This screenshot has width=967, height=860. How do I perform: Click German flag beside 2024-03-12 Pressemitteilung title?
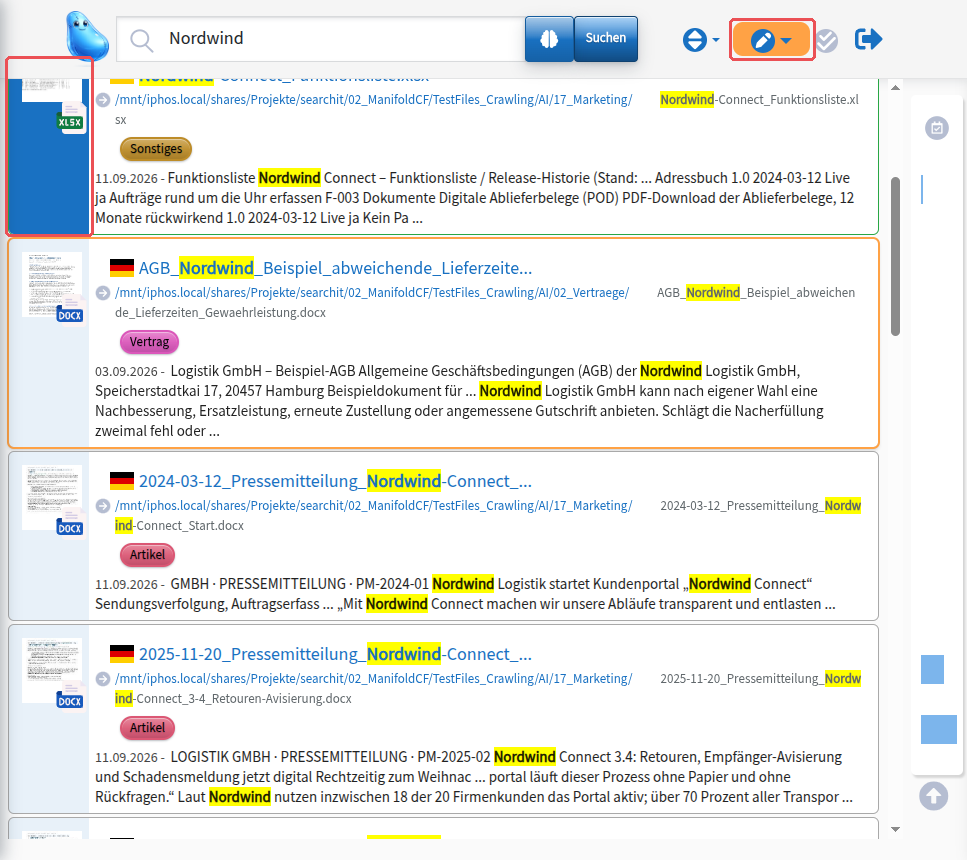122,481
